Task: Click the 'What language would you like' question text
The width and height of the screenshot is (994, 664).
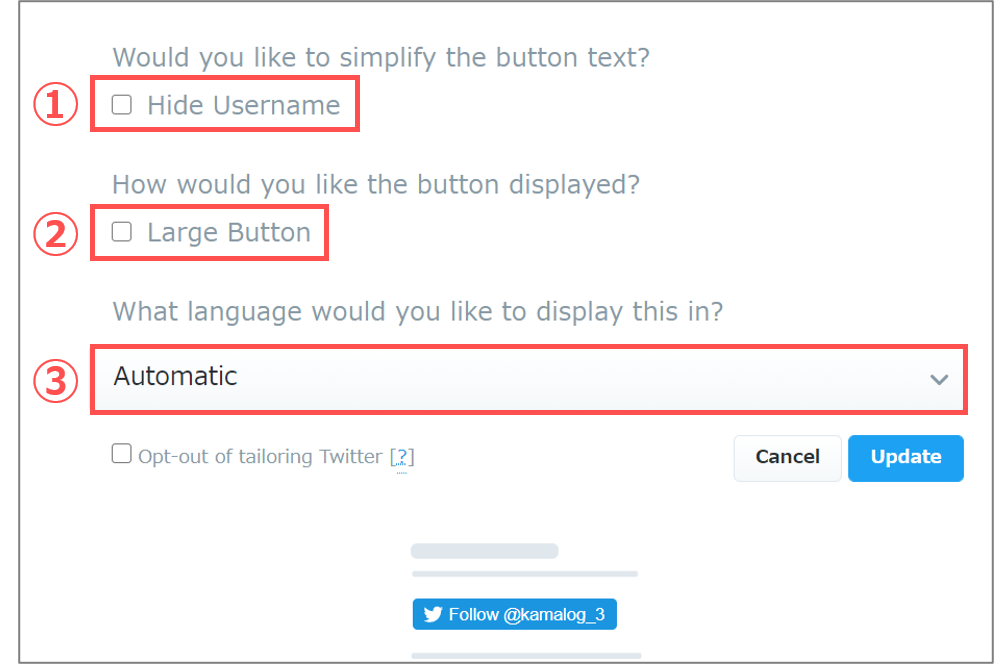Action: click(418, 312)
